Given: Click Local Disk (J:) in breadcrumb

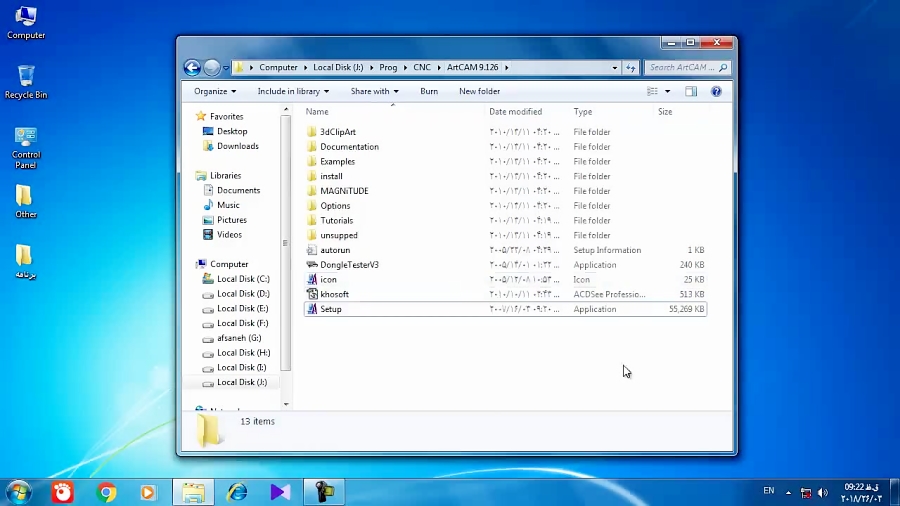Looking at the screenshot, I should click(338, 68).
